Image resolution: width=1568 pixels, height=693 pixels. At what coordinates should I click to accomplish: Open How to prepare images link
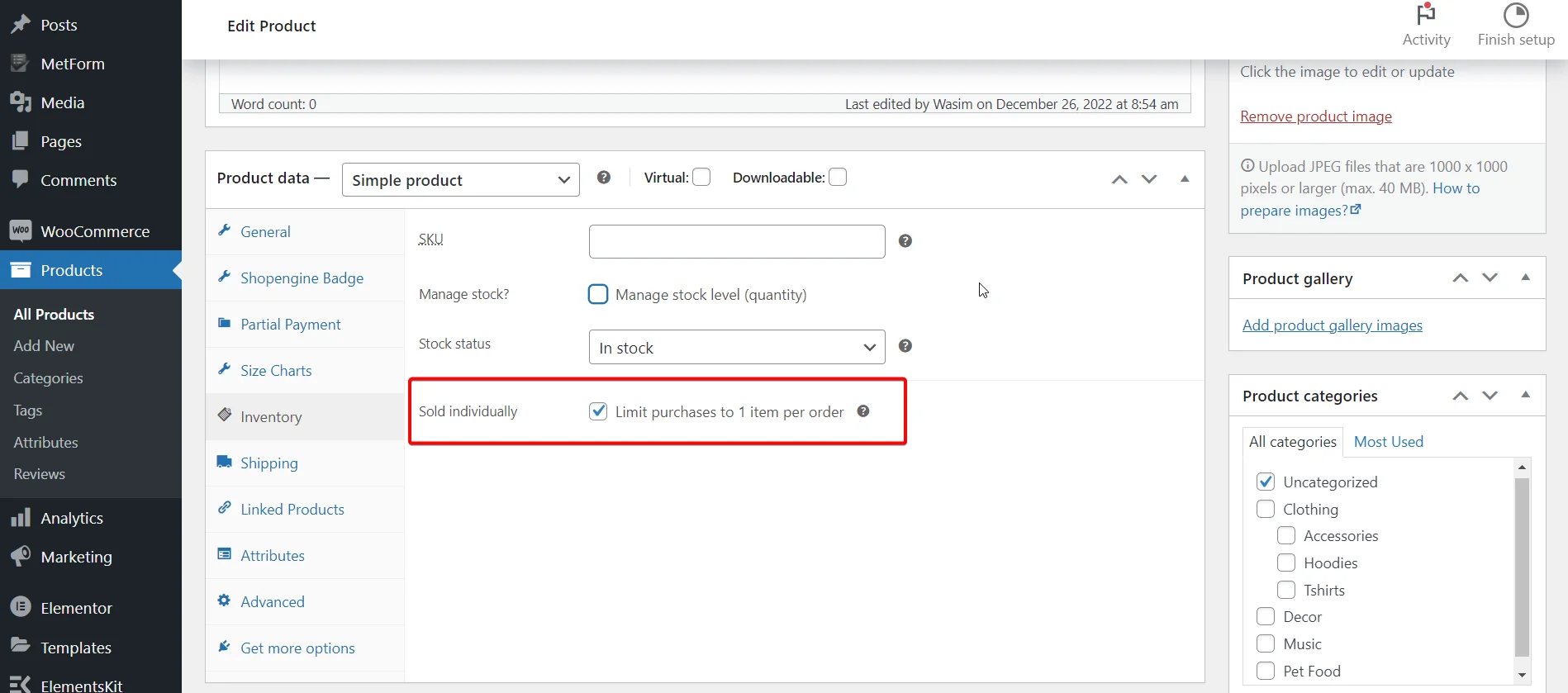(1360, 199)
